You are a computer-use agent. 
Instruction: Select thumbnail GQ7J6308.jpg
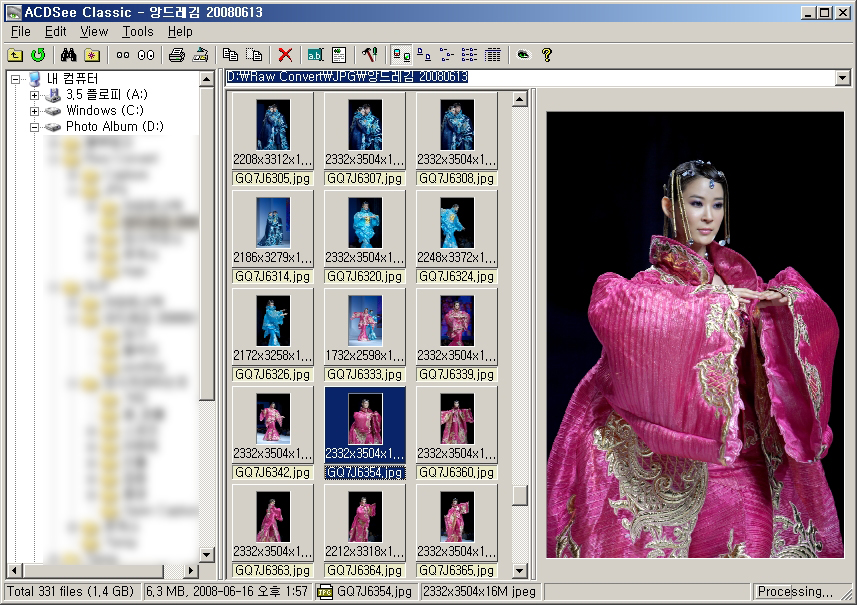tap(456, 139)
